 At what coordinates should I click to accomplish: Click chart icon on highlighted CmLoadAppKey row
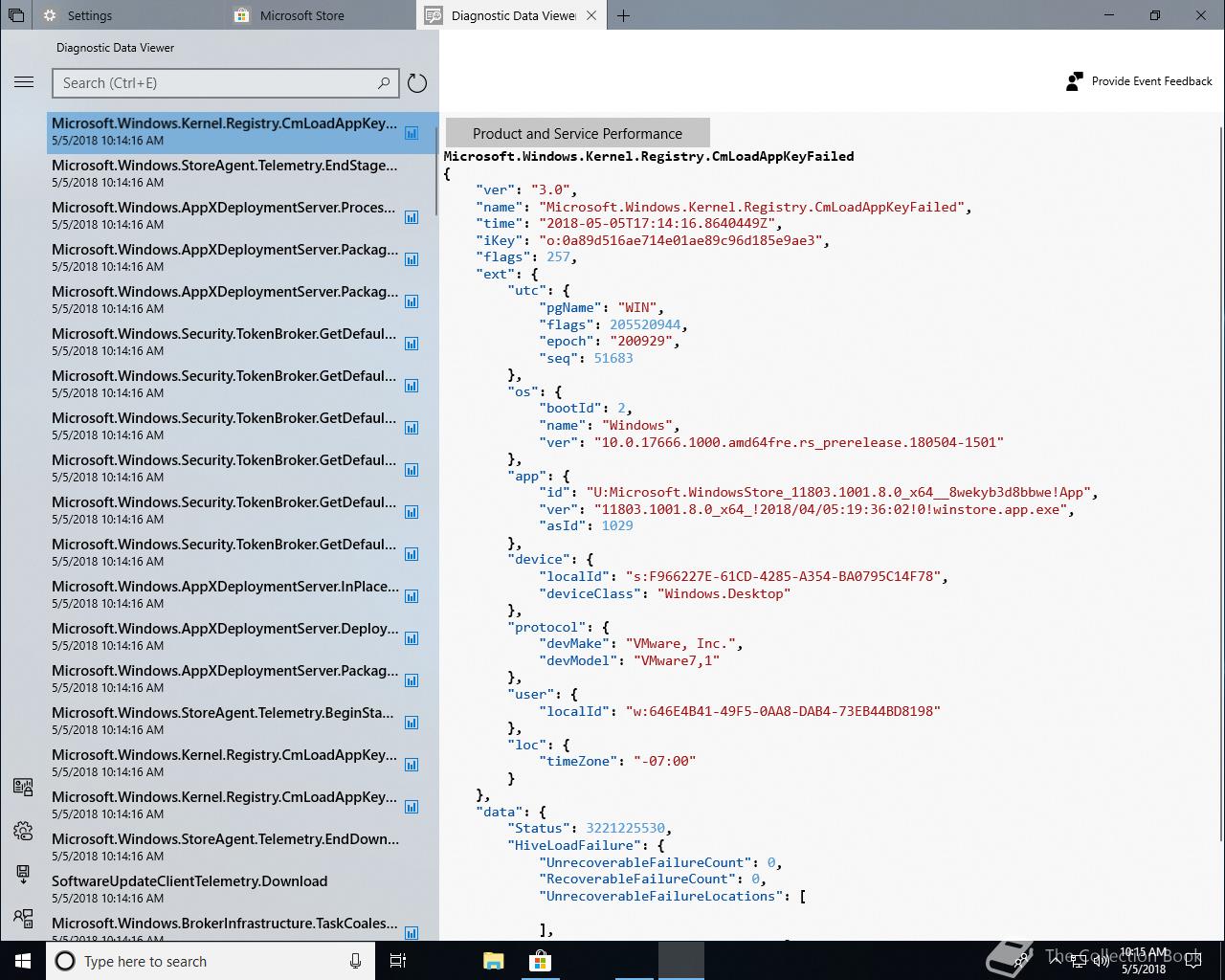pyautogui.click(x=412, y=133)
